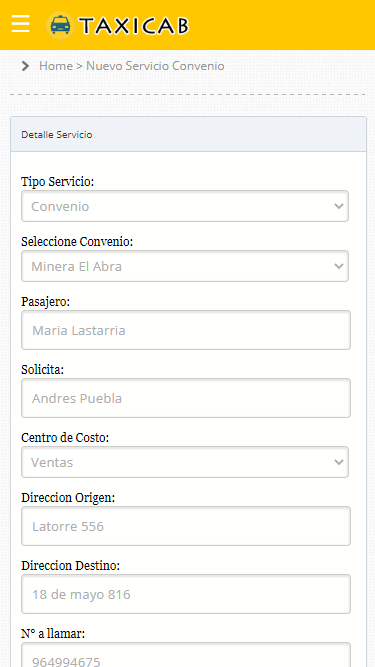Click the Minera El Abra dropdown arrow
The width and height of the screenshot is (375, 667).
tap(339, 266)
